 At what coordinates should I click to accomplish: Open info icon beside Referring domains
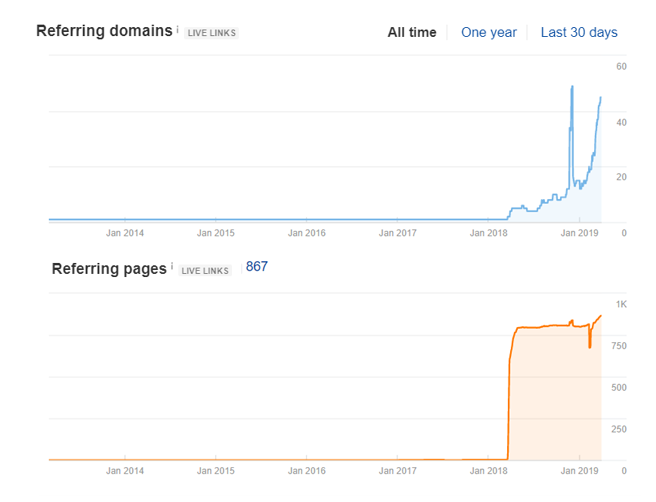pos(177,29)
